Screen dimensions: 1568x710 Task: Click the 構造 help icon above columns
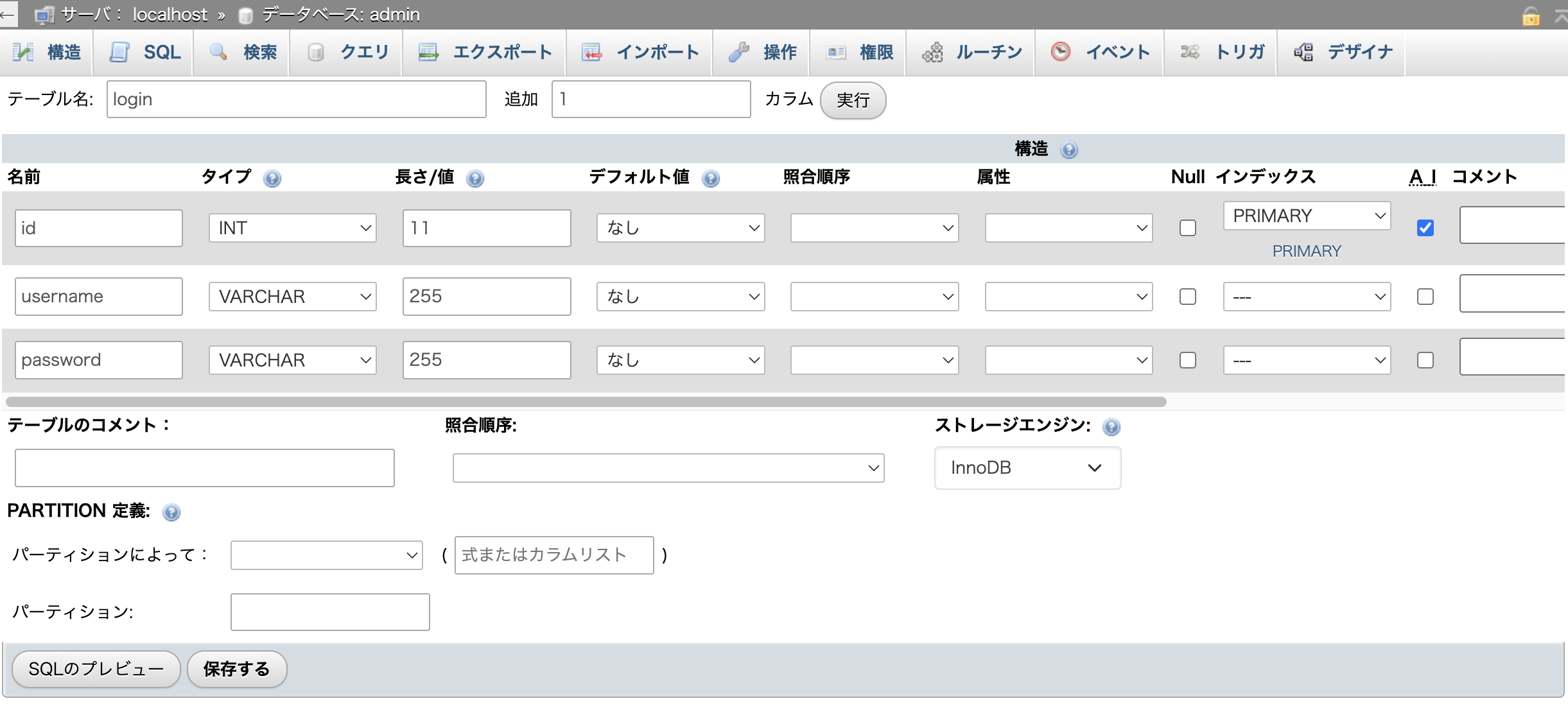(x=1068, y=150)
